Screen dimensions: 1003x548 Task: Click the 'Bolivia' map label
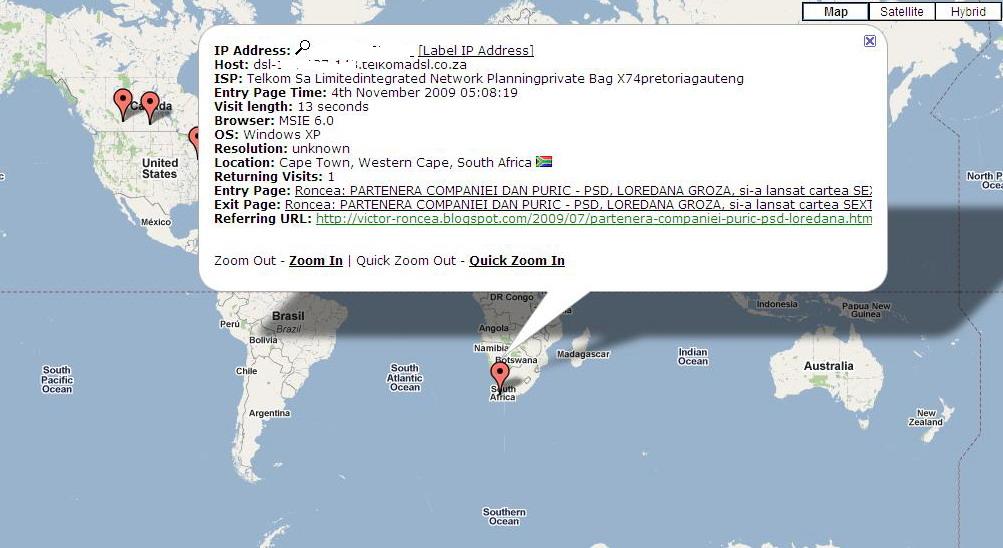click(263, 340)
